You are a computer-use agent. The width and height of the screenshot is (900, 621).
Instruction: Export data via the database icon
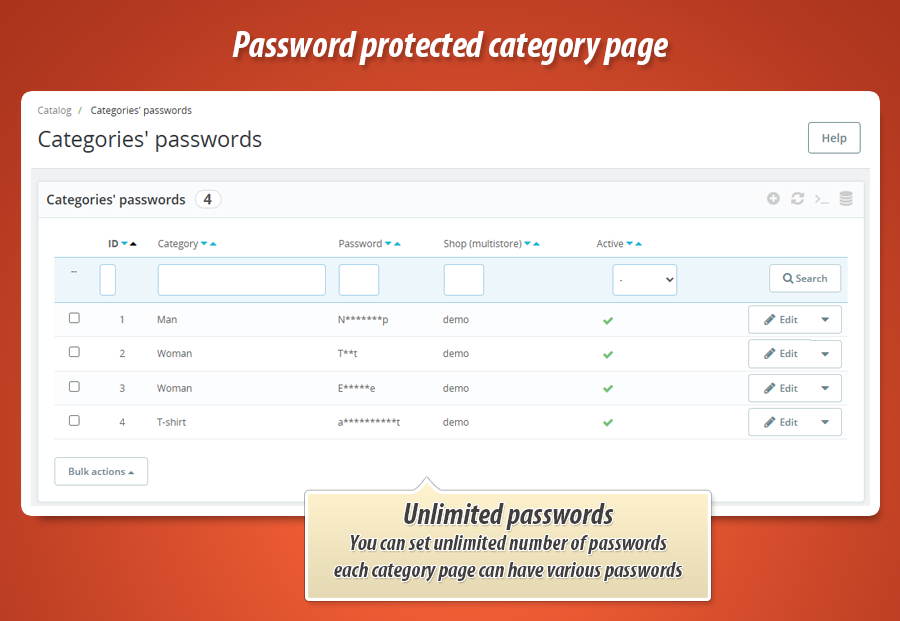pyautogui.click(x=845, y=199)
